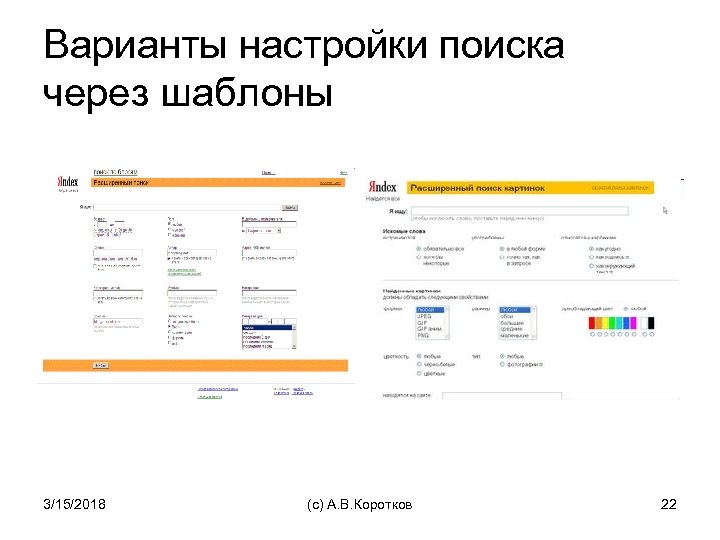
Task: Click the author footer '(с) А.В.Коротков'
Action: [360, 505]
